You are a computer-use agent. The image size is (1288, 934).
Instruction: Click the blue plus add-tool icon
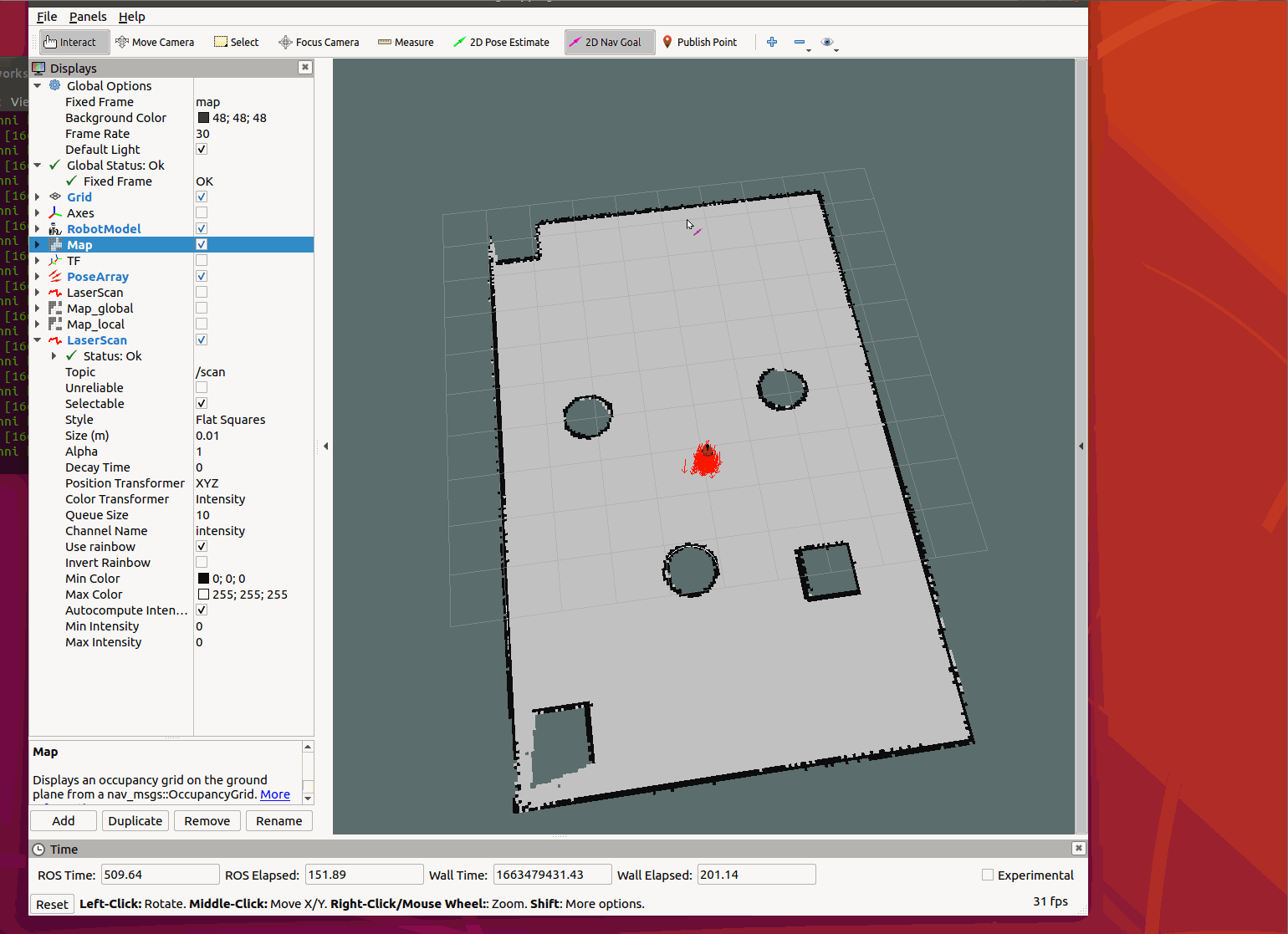772,42
